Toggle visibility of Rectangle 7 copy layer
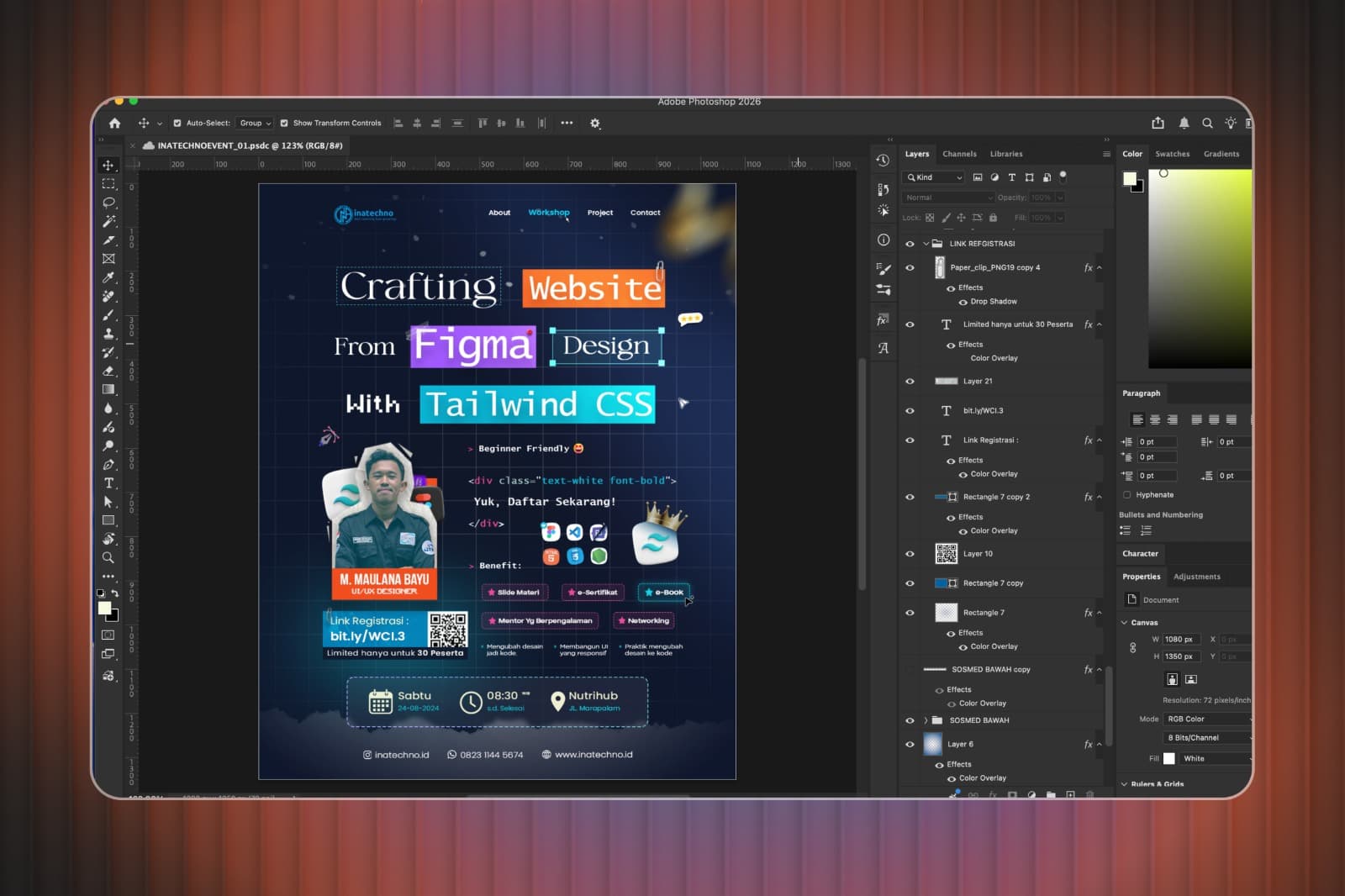1345x896 pixels. pos(910,583)
